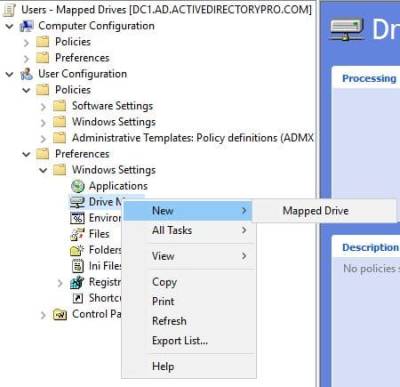400x387 pixels.
Task: Select the Software Settings tree item
Action: coord(112,106)
